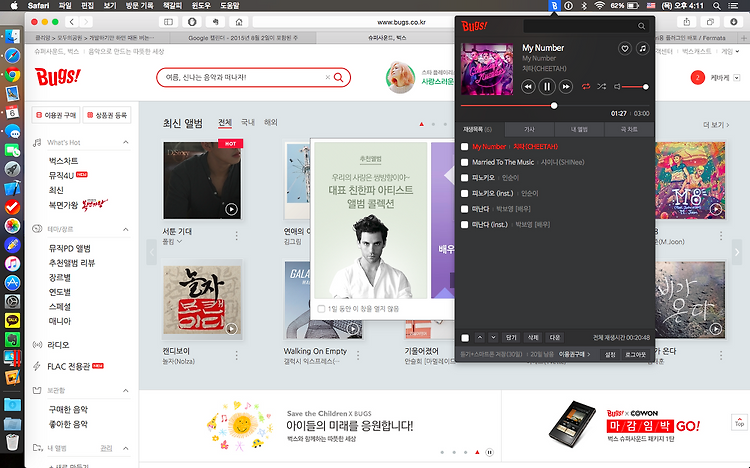Click Safari share button
Screen dimensions: 750x468
[687, 22]
